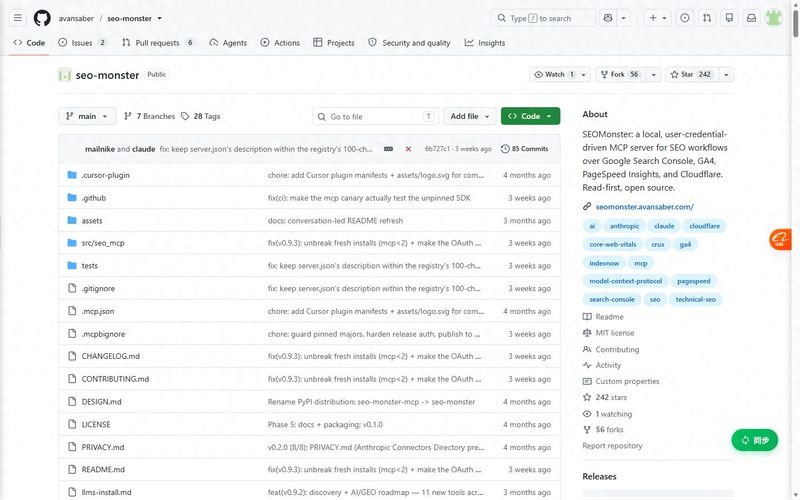This screenshot has width=800, height=500.
Task: Open the Activity sidebar link
Action: [602, 365]
